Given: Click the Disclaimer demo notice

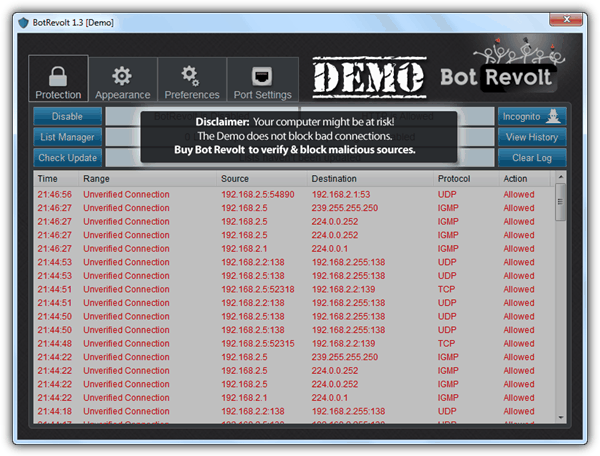Looking at the screenshot, I should pos(299,137).
